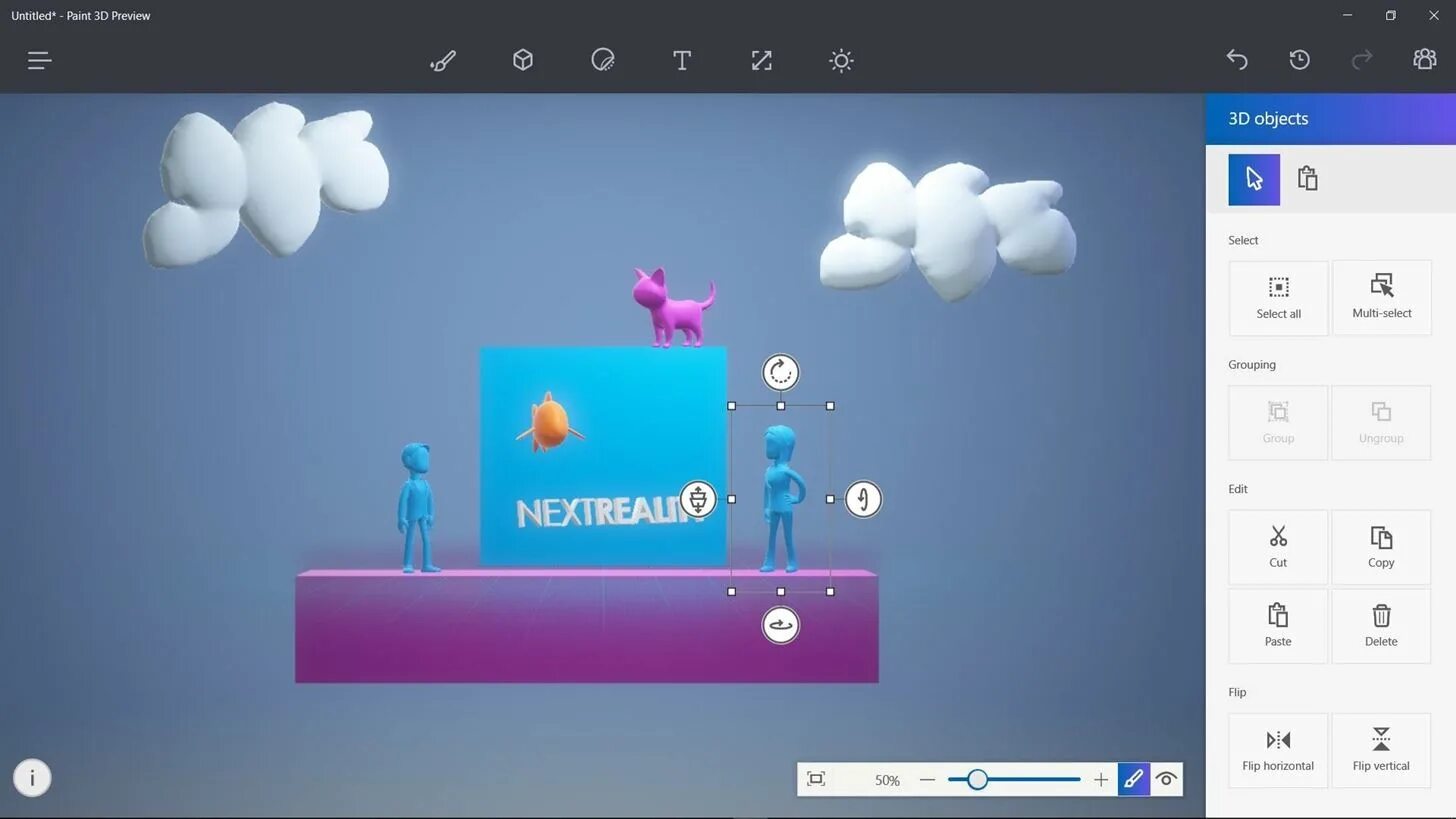
Task: Open the Canvas resize tool
Action: [762, 61]
